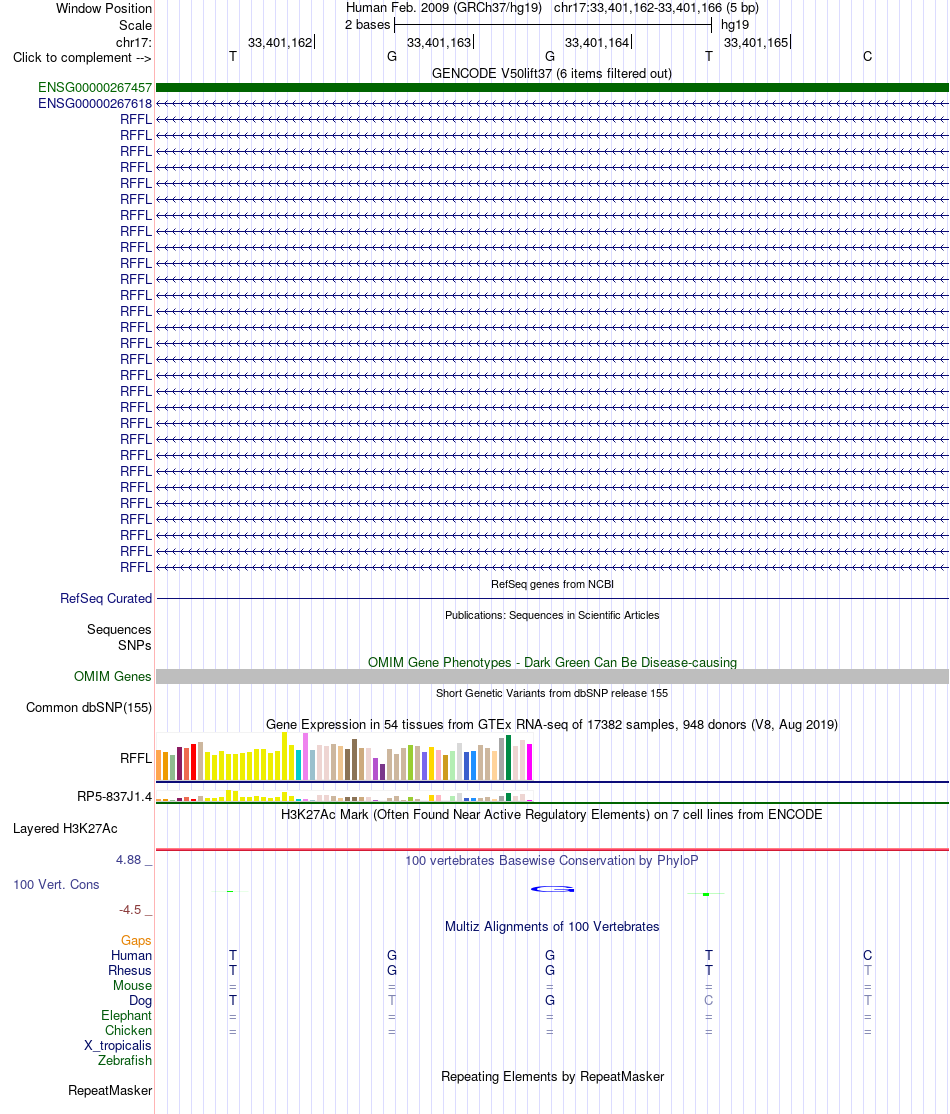The width and height of the screenshot is (950, 1114).
Task: Select the gray OMIM Genes item bar
Action: pos(552,676)
